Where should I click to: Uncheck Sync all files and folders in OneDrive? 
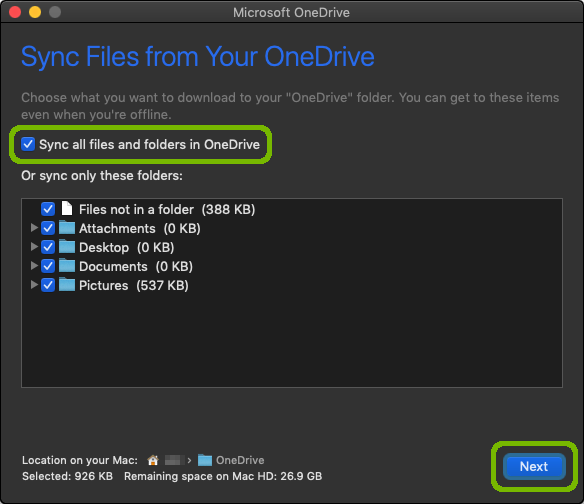point(28,144)
